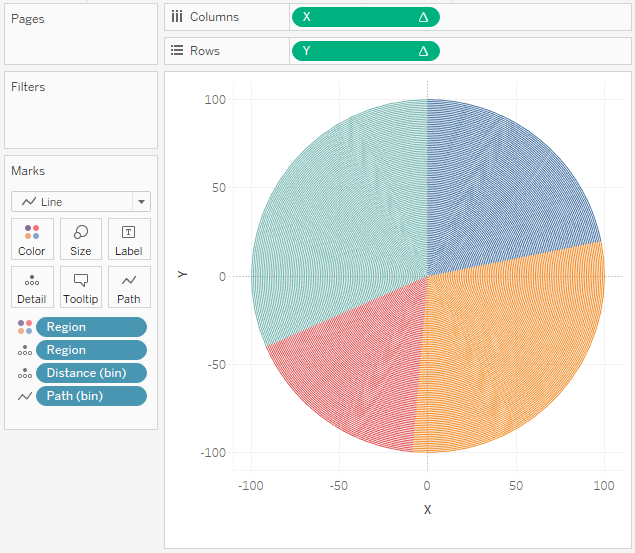Select the Distance (bin) pill
The image size is (635, 553).
click(92, 373)
